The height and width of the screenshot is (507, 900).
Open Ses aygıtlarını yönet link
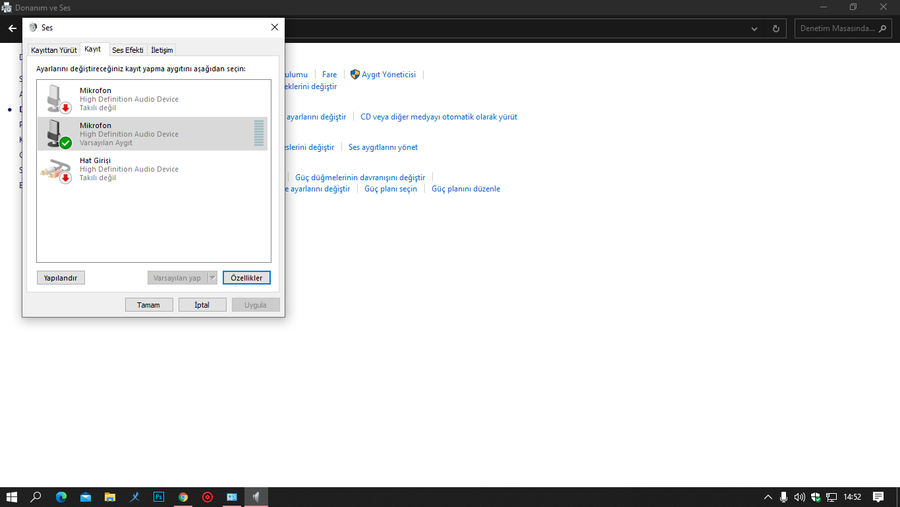[x=383, y=147]
